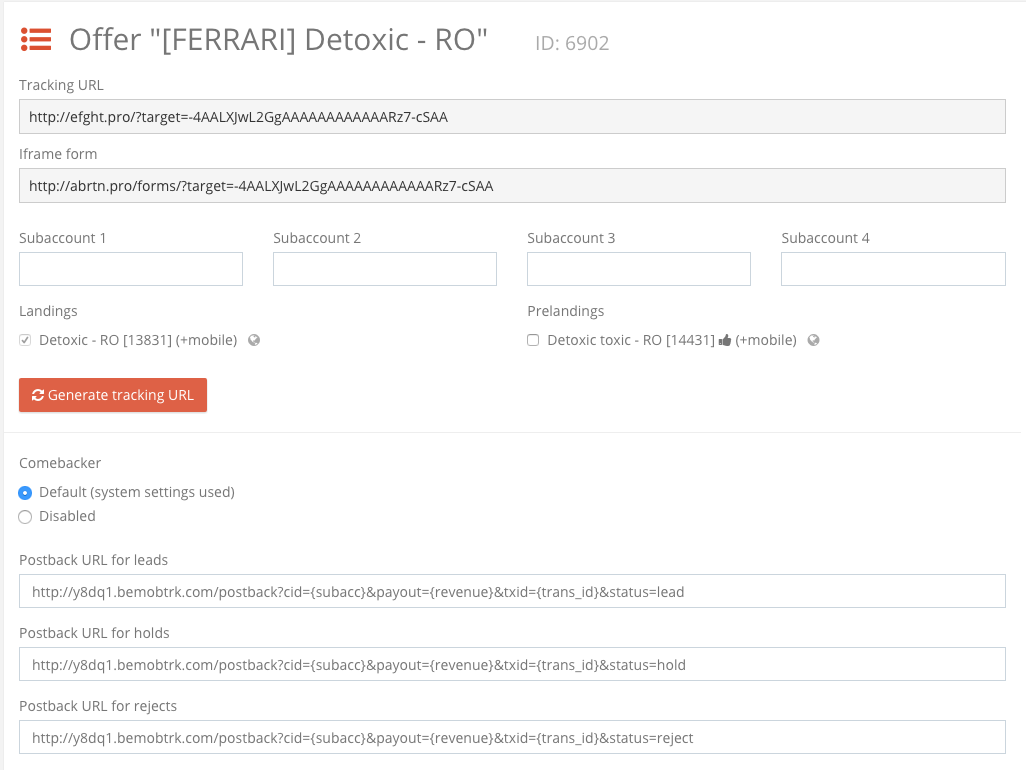1026x770 pixels.
Task: Focus the Subaccount 2 input
Action: [x=385, y=269]
